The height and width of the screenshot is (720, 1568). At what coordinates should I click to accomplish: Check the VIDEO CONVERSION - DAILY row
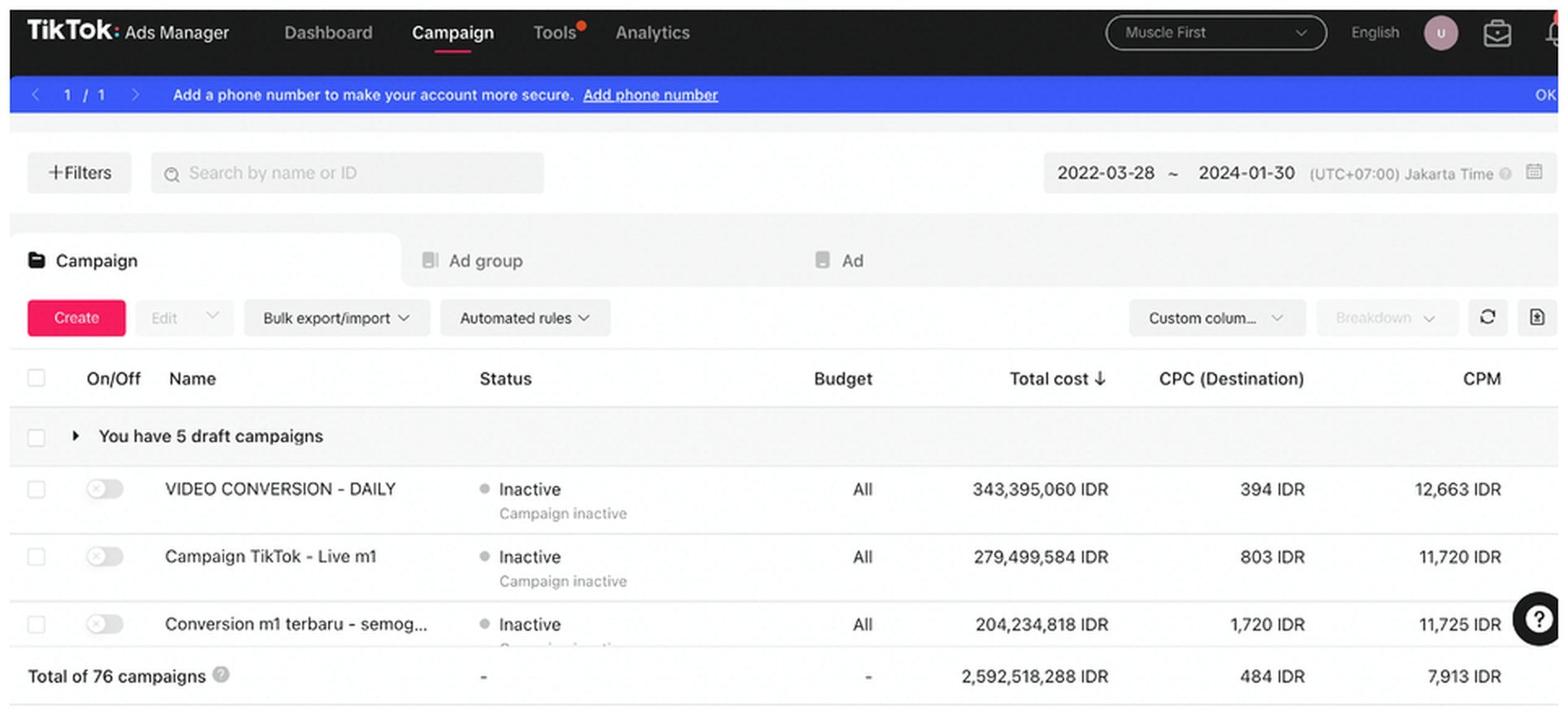point(37,489)
